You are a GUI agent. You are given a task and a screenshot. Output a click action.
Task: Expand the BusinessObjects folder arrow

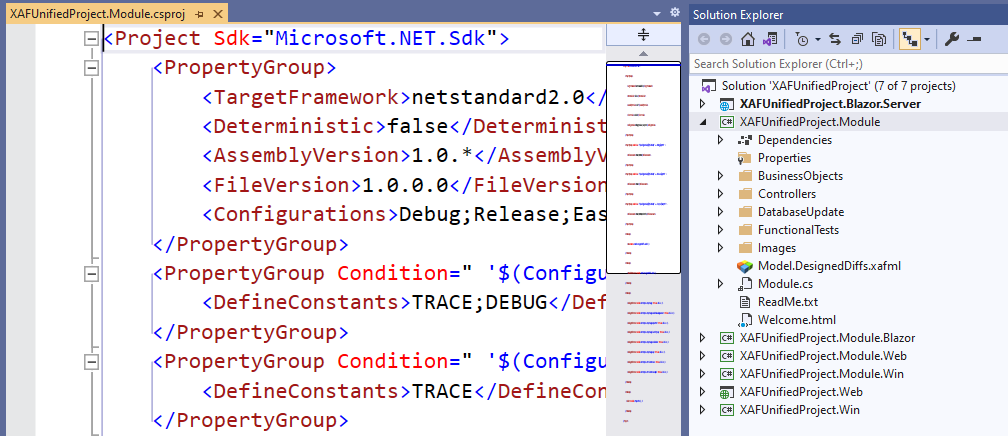(x=721, y=176)
